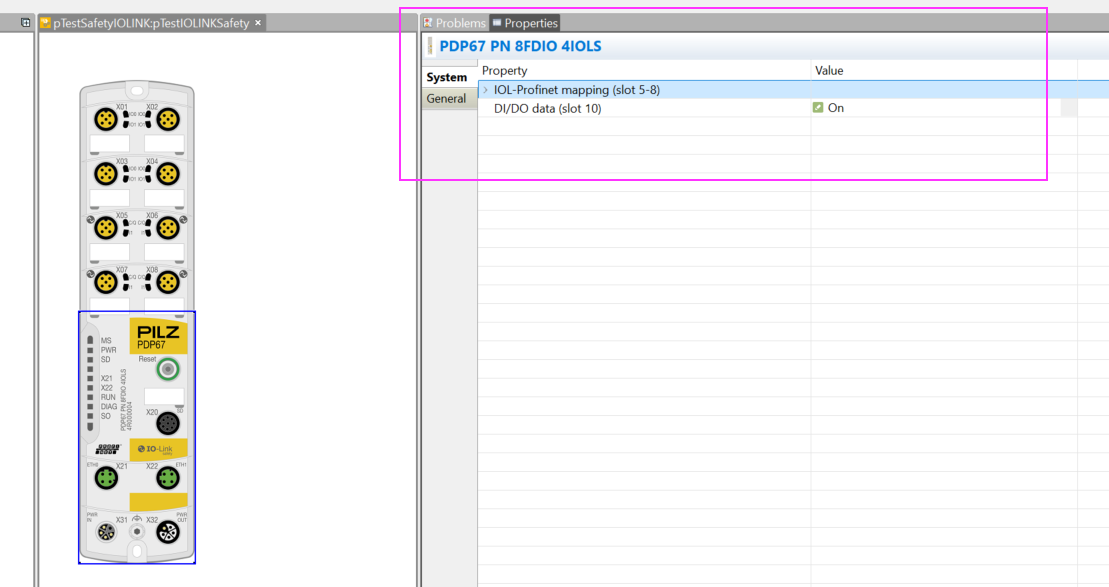Click the restore view icon left of the editor tab

pos(25,23)
